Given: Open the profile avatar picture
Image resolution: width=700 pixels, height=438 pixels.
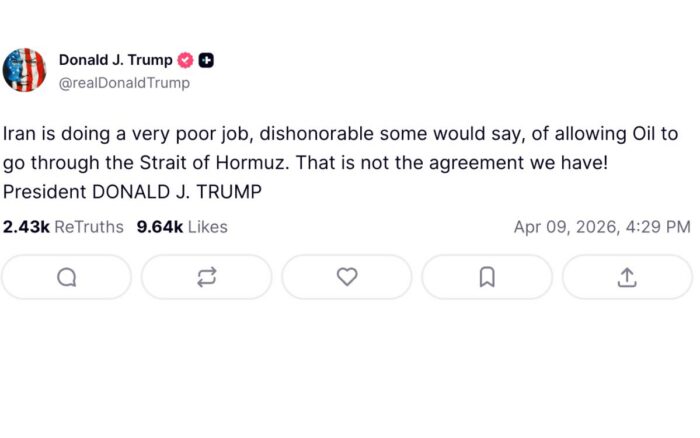Looking at the screenshot, I should coord(25,70).
